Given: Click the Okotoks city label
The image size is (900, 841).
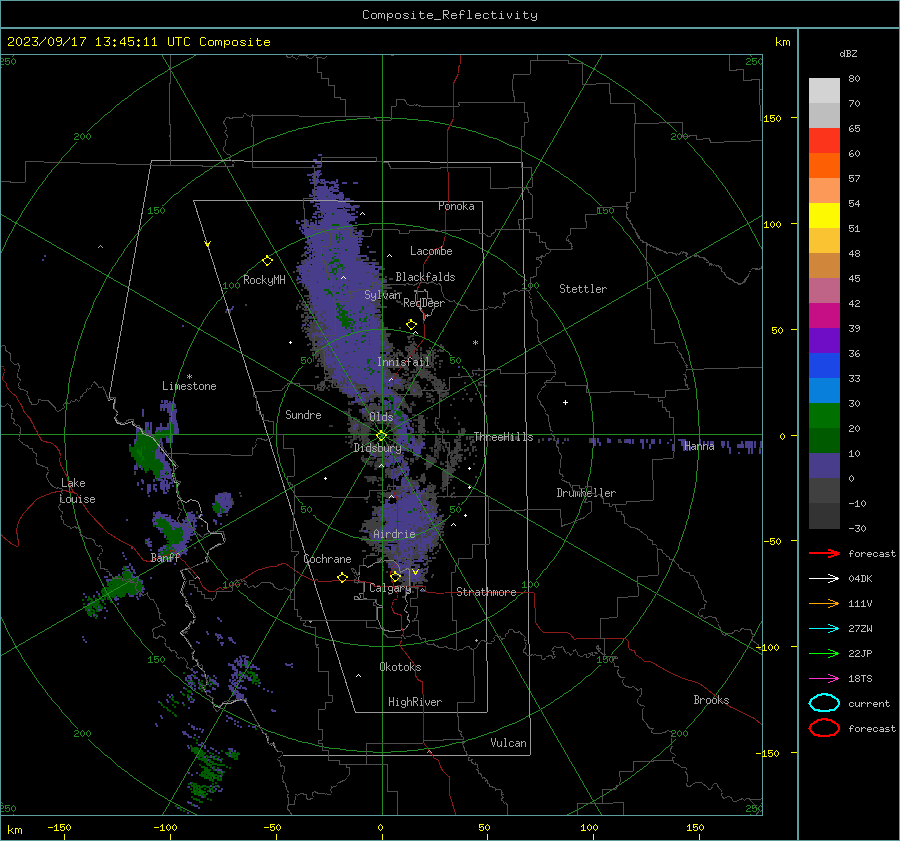Looking at the screenshot, I should [400, 667].
